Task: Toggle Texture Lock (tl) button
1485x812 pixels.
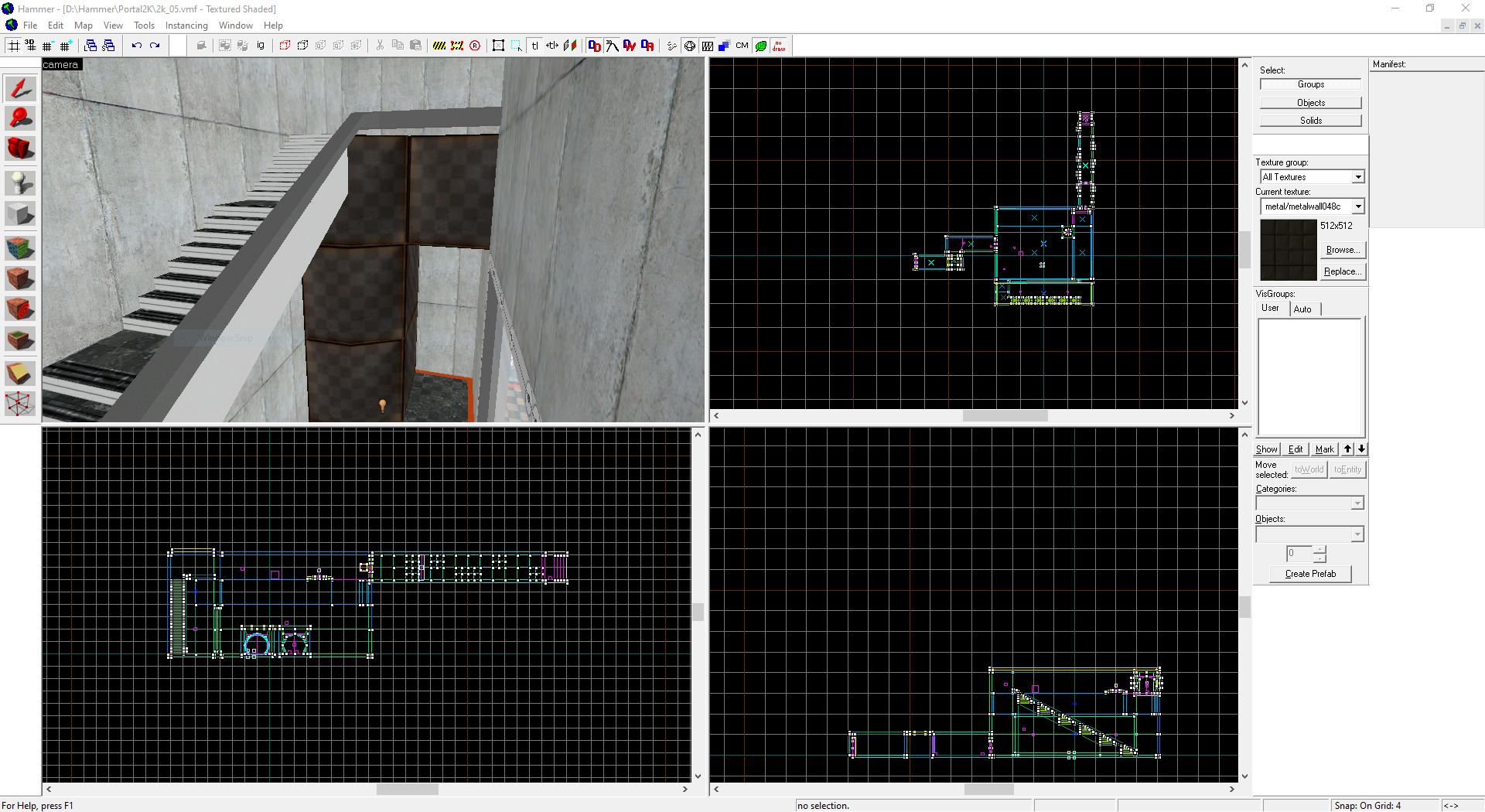Action: pos(534,46)
